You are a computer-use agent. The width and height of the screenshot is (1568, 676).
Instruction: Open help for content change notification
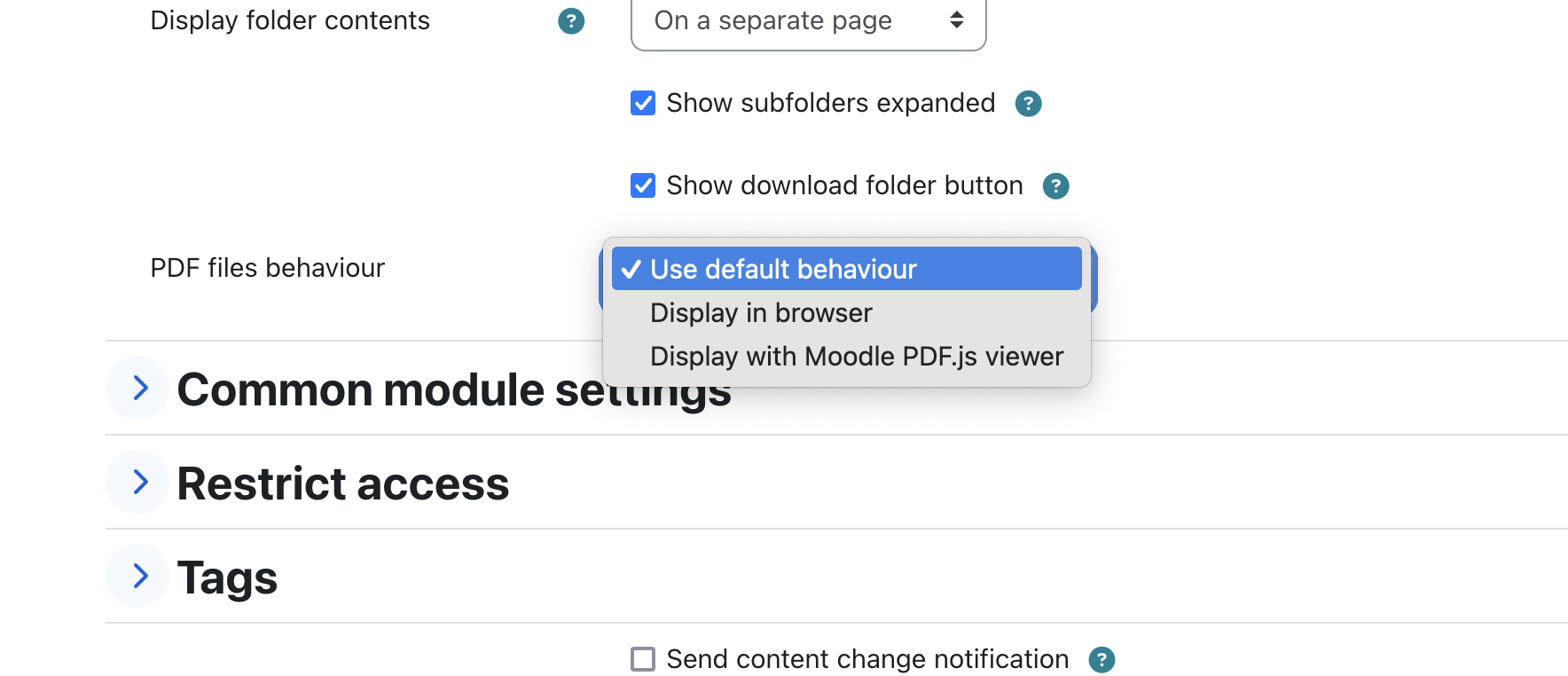1102,660
